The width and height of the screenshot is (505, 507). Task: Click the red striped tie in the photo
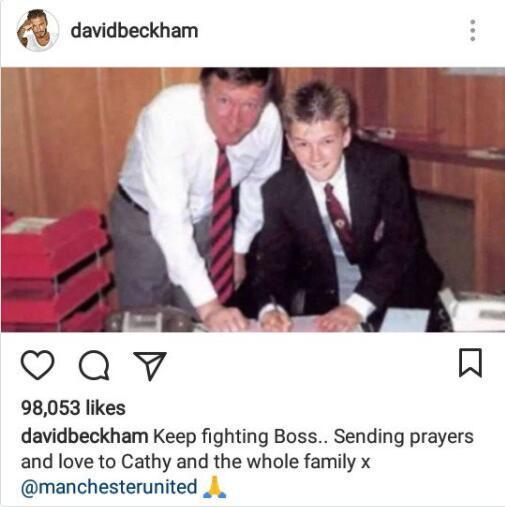pos(221,223)
